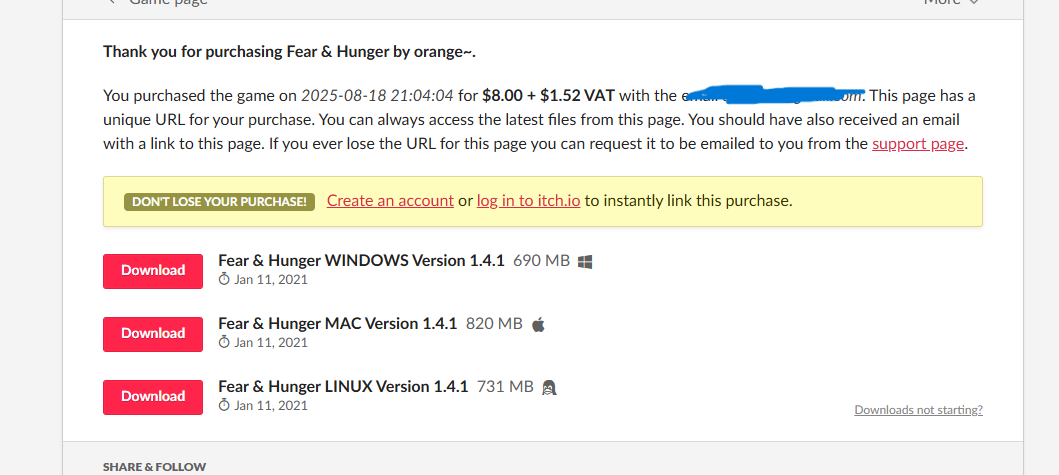This screenshot has height=475, width=1059.
Task: Click the Linux penguin icon beside 731 MB
Action: click(x=549, y=388)
